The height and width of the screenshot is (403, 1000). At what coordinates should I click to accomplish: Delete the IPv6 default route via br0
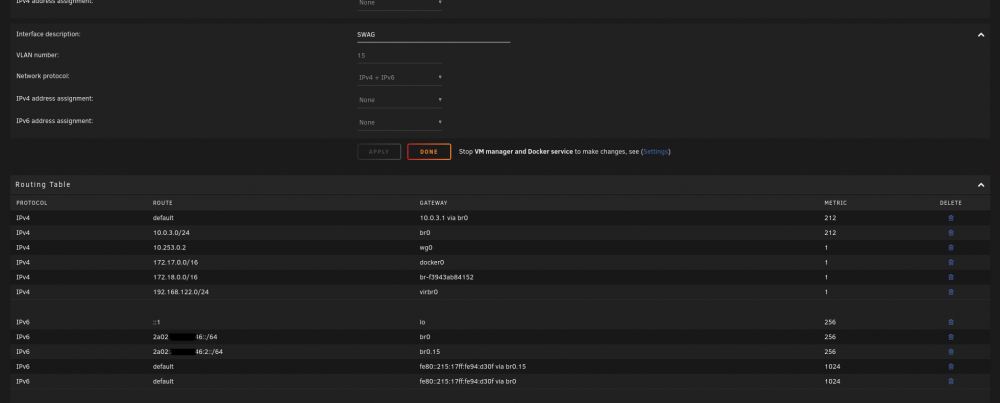pos(951,381)
